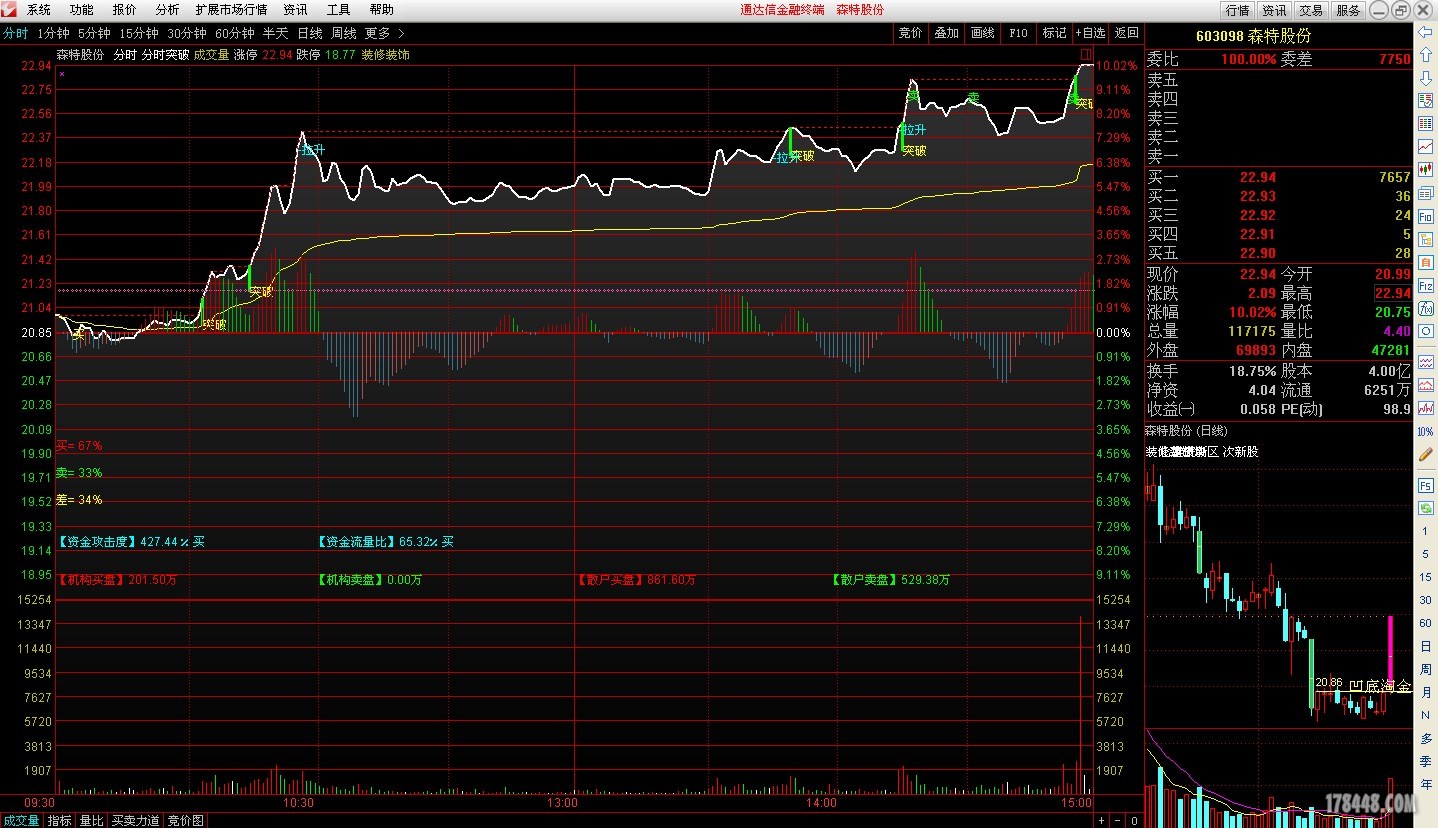Switch to the 日线 chart period
1438x828 pixels.
pyautogui.click(x=310, y=33)
